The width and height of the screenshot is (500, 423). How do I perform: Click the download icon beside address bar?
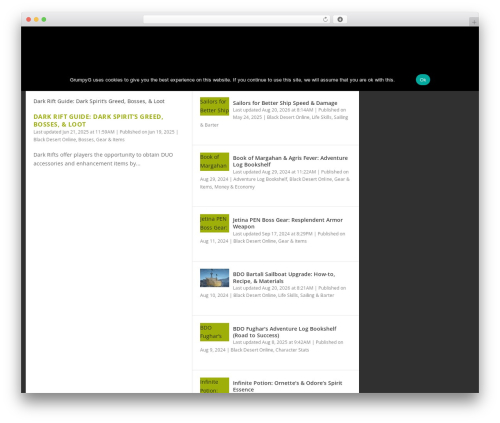coord(340,19)
